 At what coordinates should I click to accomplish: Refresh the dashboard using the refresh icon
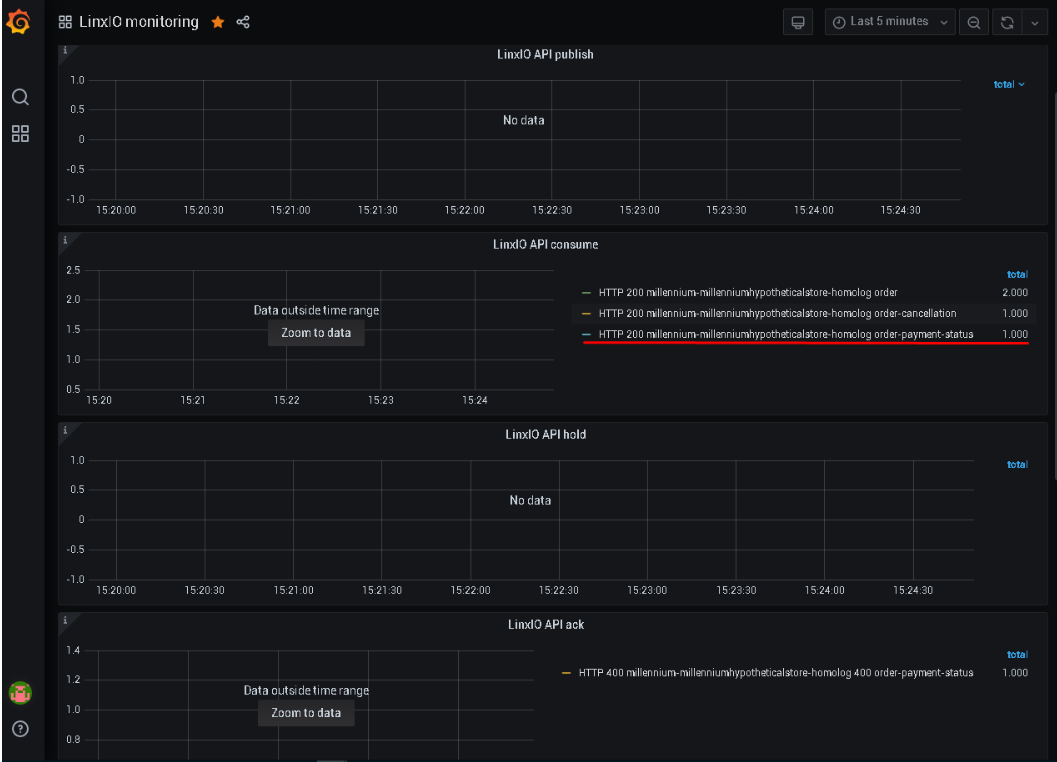coord(1007,22)
